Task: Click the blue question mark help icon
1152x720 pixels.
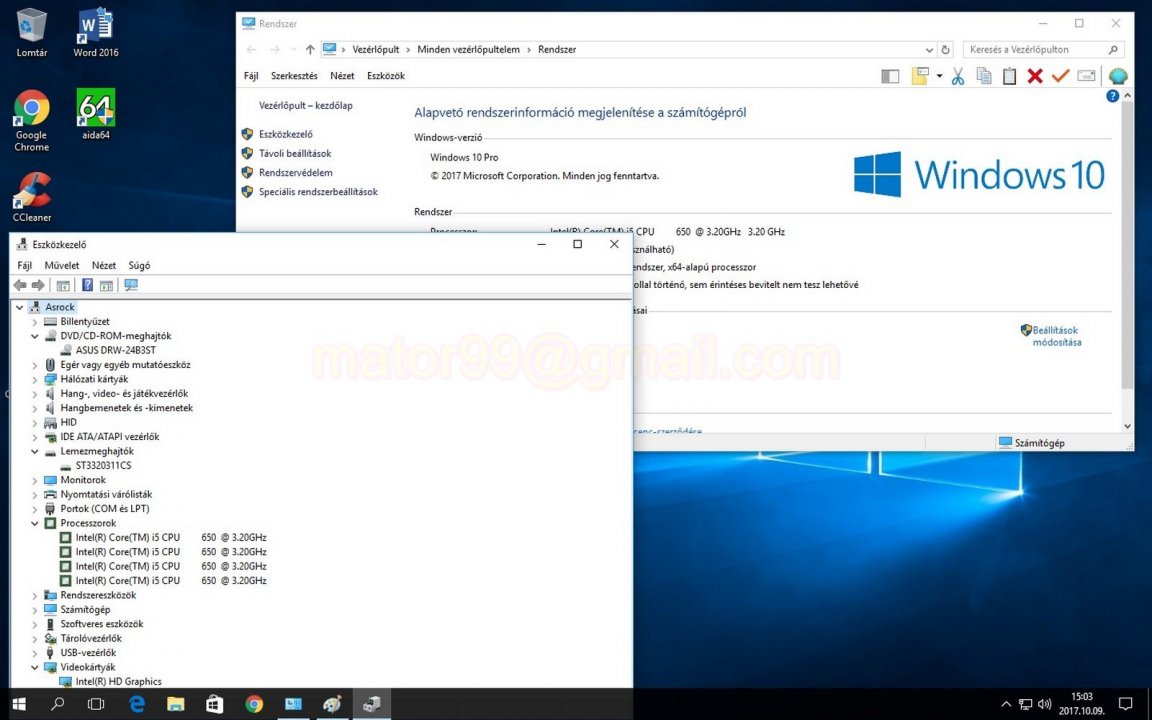Action: coord(87,285)
